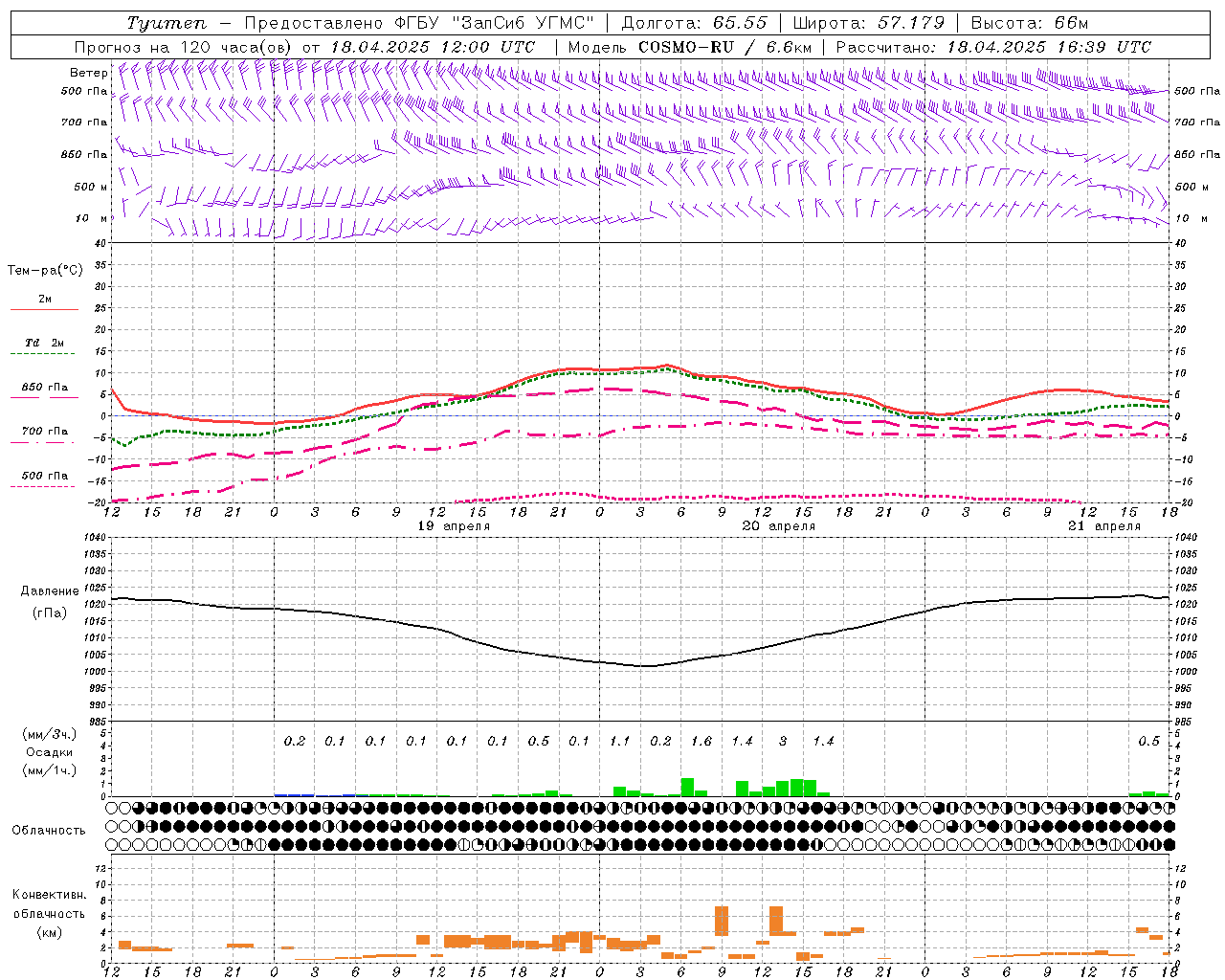Click the '(км)' unit under convective cloudiness

tap(51, 931)
